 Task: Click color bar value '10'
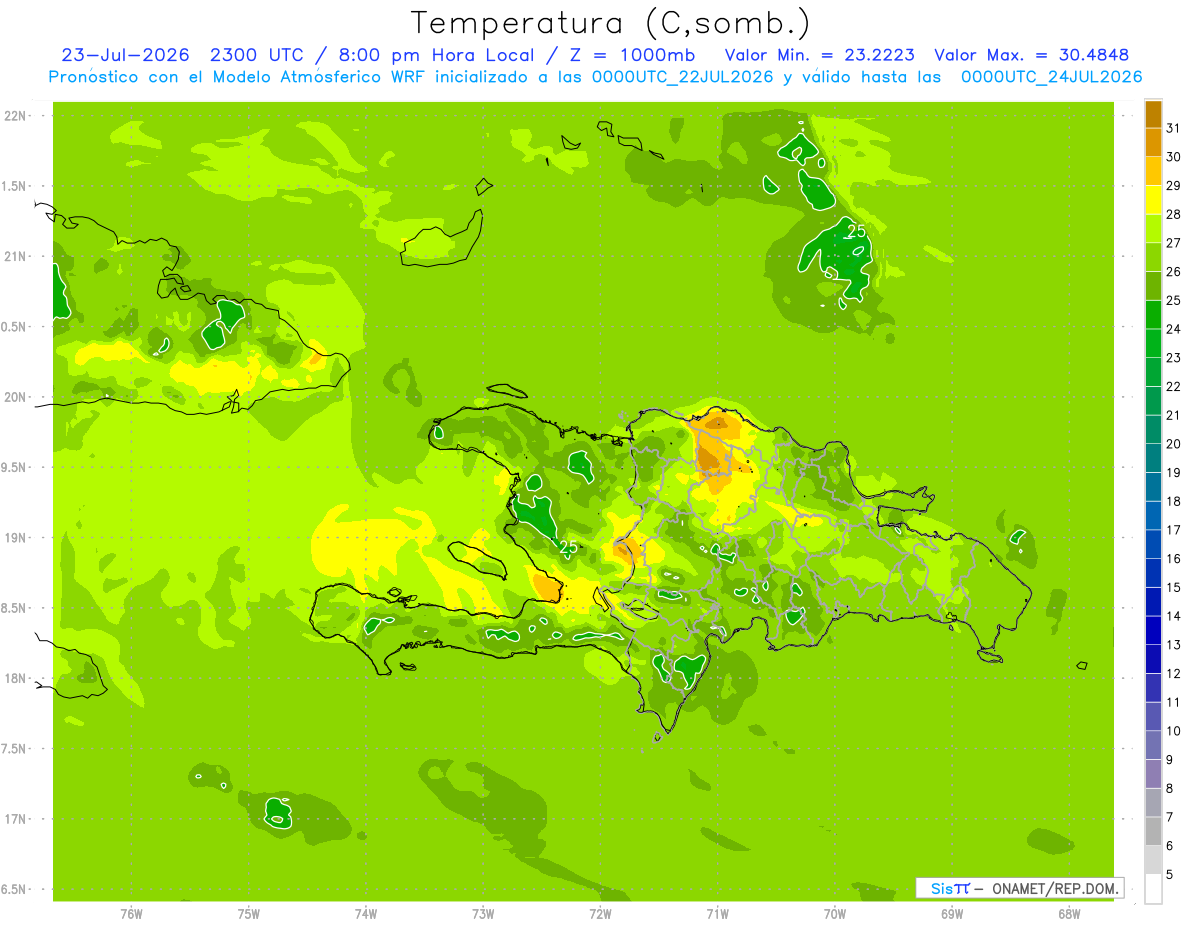click(1174, 731)
